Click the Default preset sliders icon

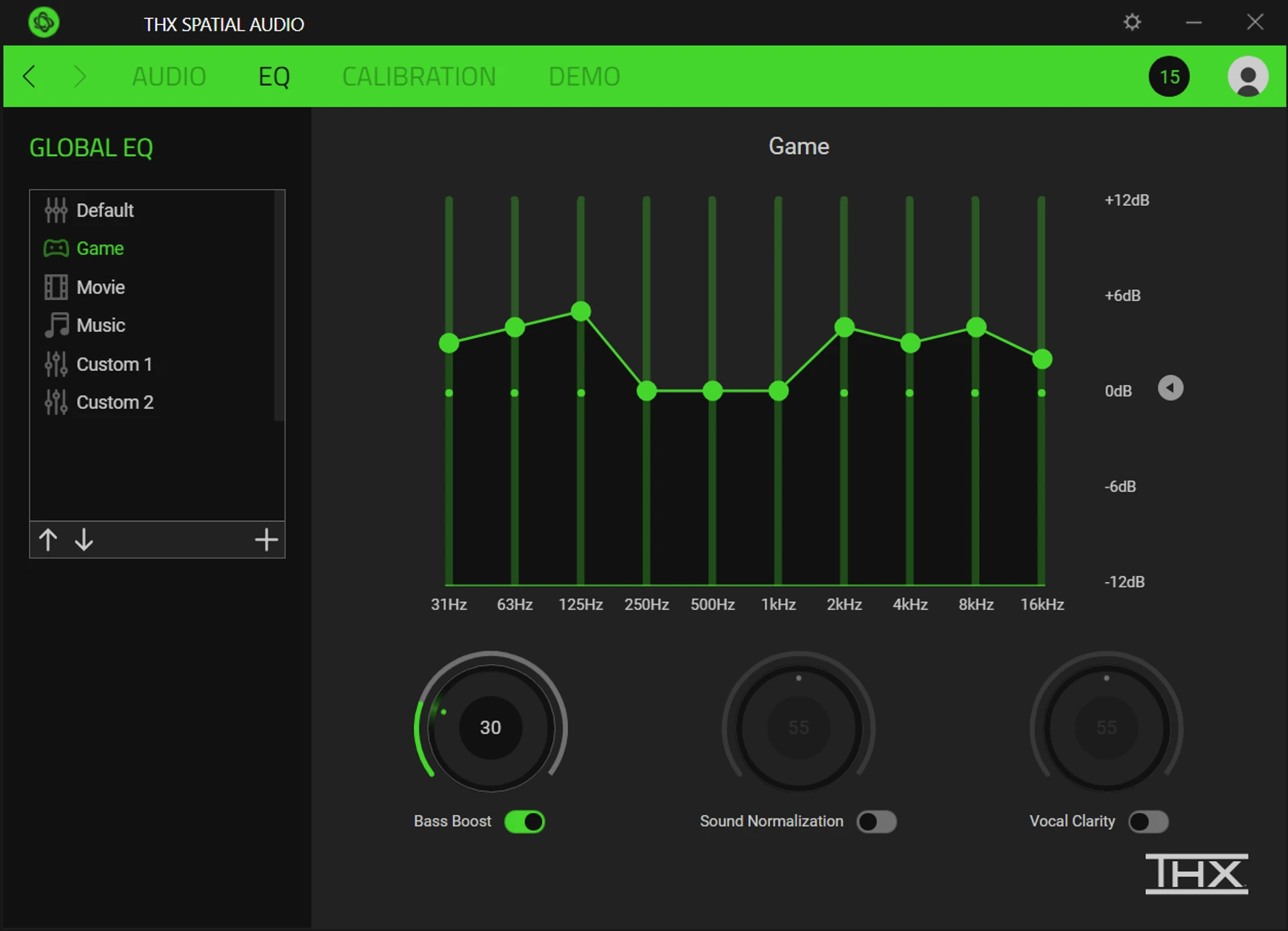(56, 211)
